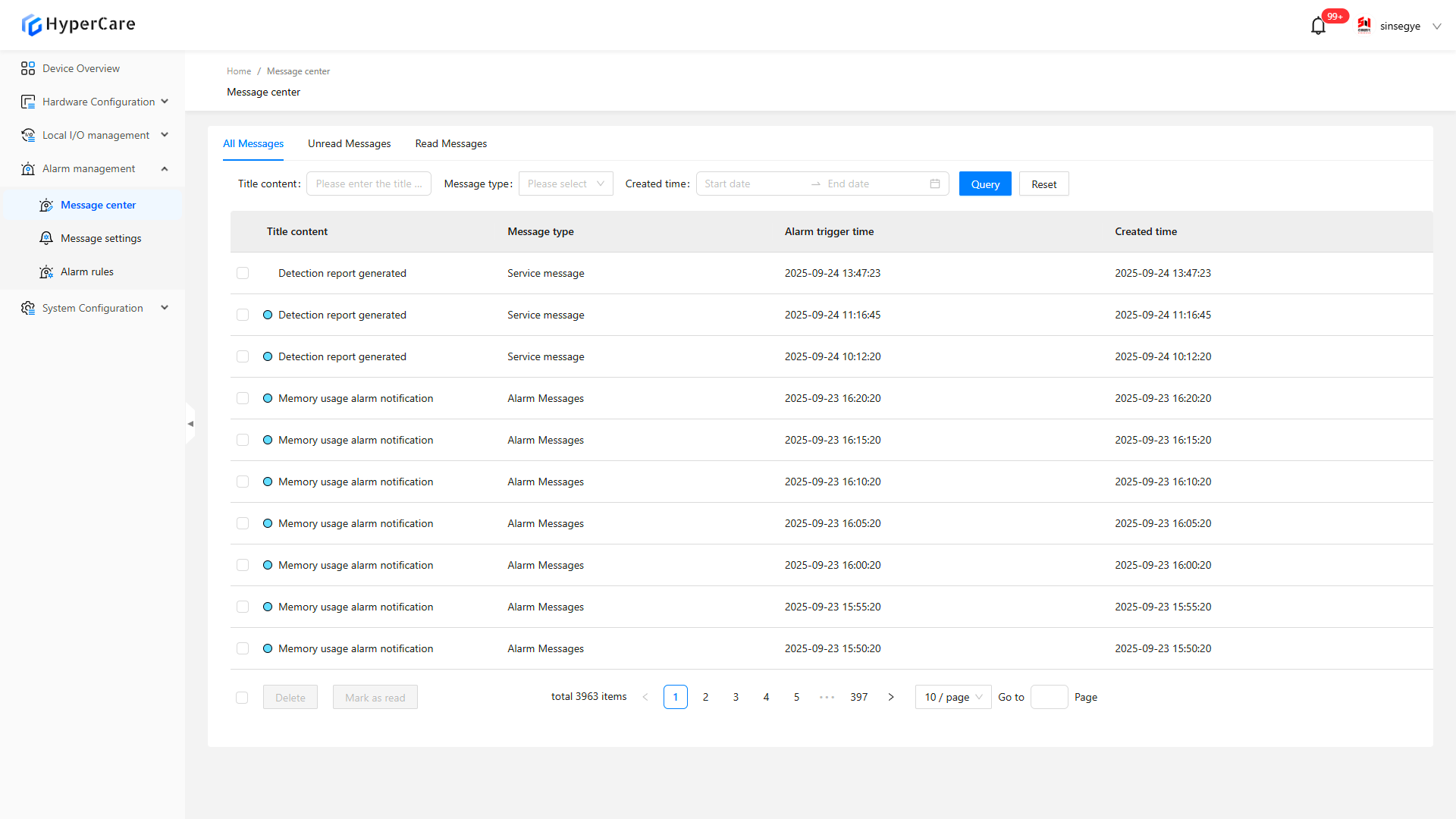
Task: Click the Title content input field
Action: (369, 184)
